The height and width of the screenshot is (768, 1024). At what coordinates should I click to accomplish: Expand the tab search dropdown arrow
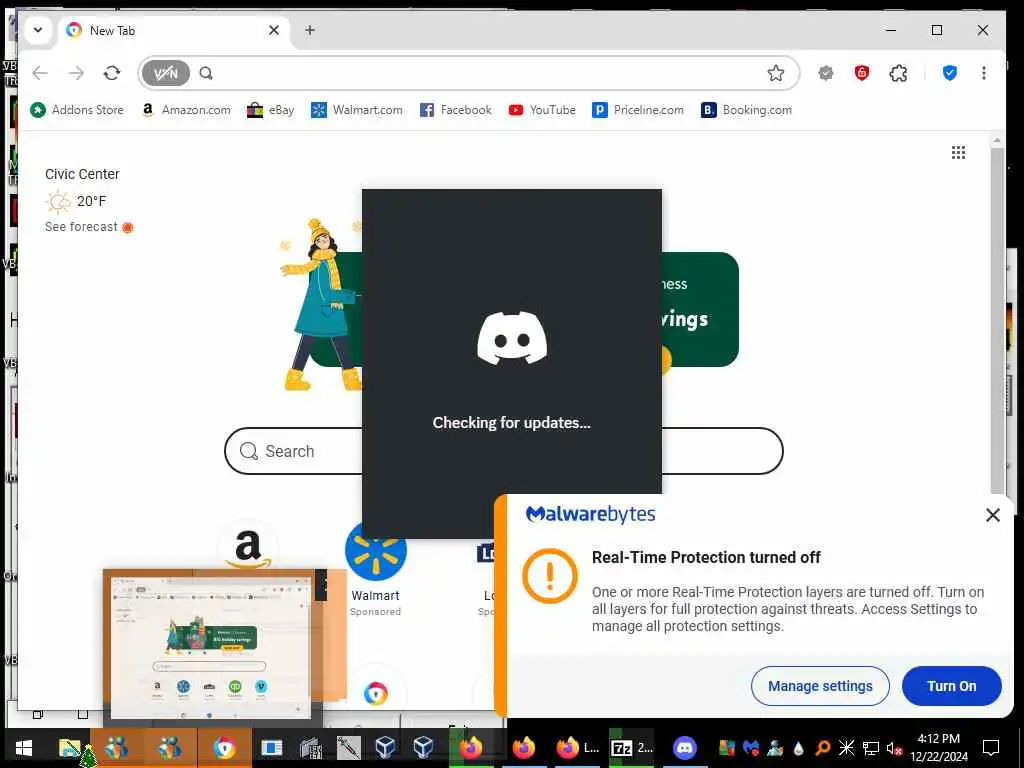pos(38,30)
